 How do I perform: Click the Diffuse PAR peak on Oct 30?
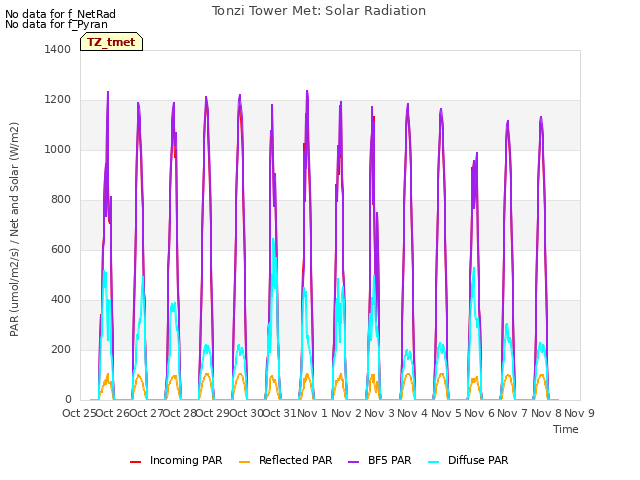click(273, 239)
